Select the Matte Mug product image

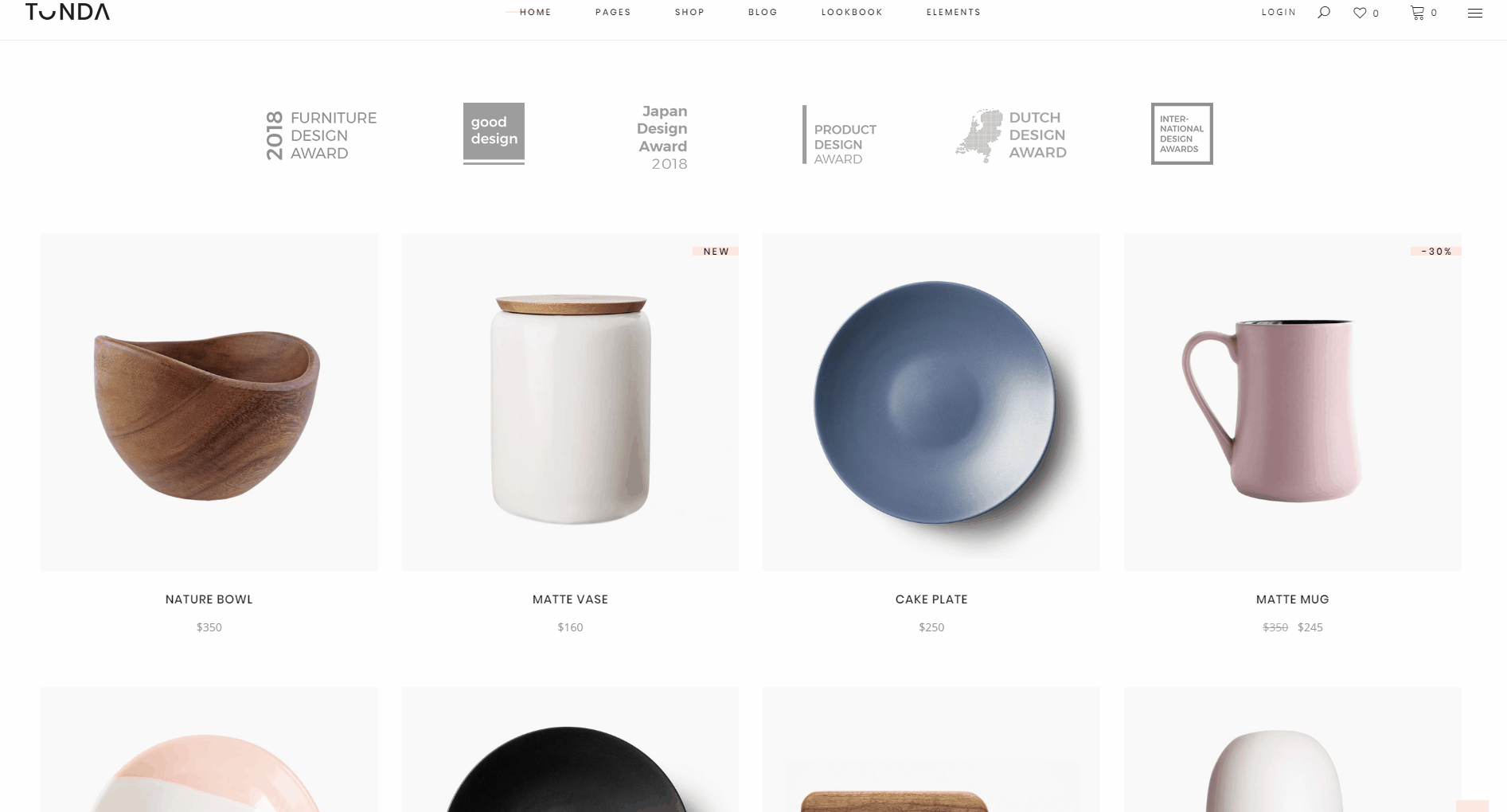point(1292,402)
